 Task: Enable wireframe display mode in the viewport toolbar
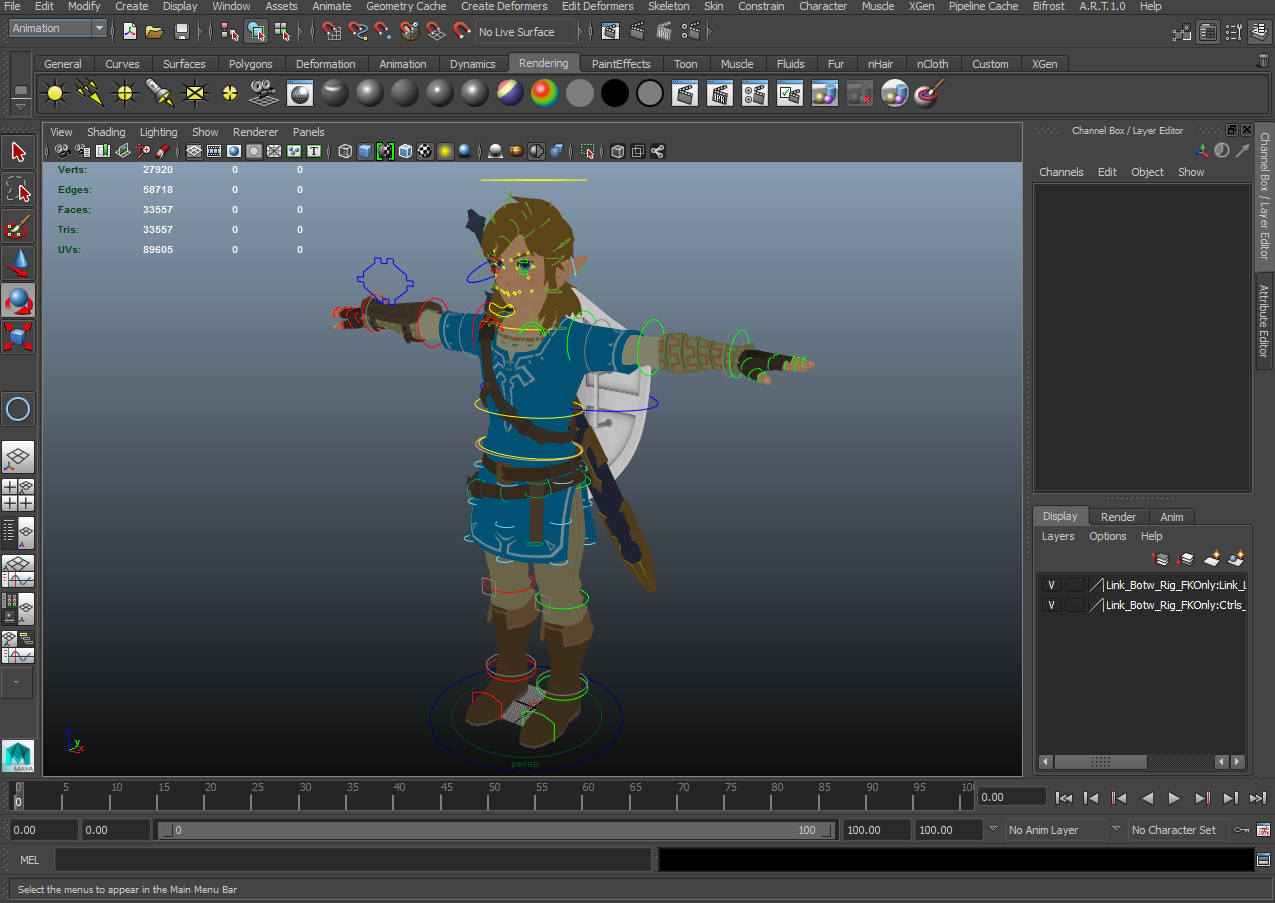[345, 151]
